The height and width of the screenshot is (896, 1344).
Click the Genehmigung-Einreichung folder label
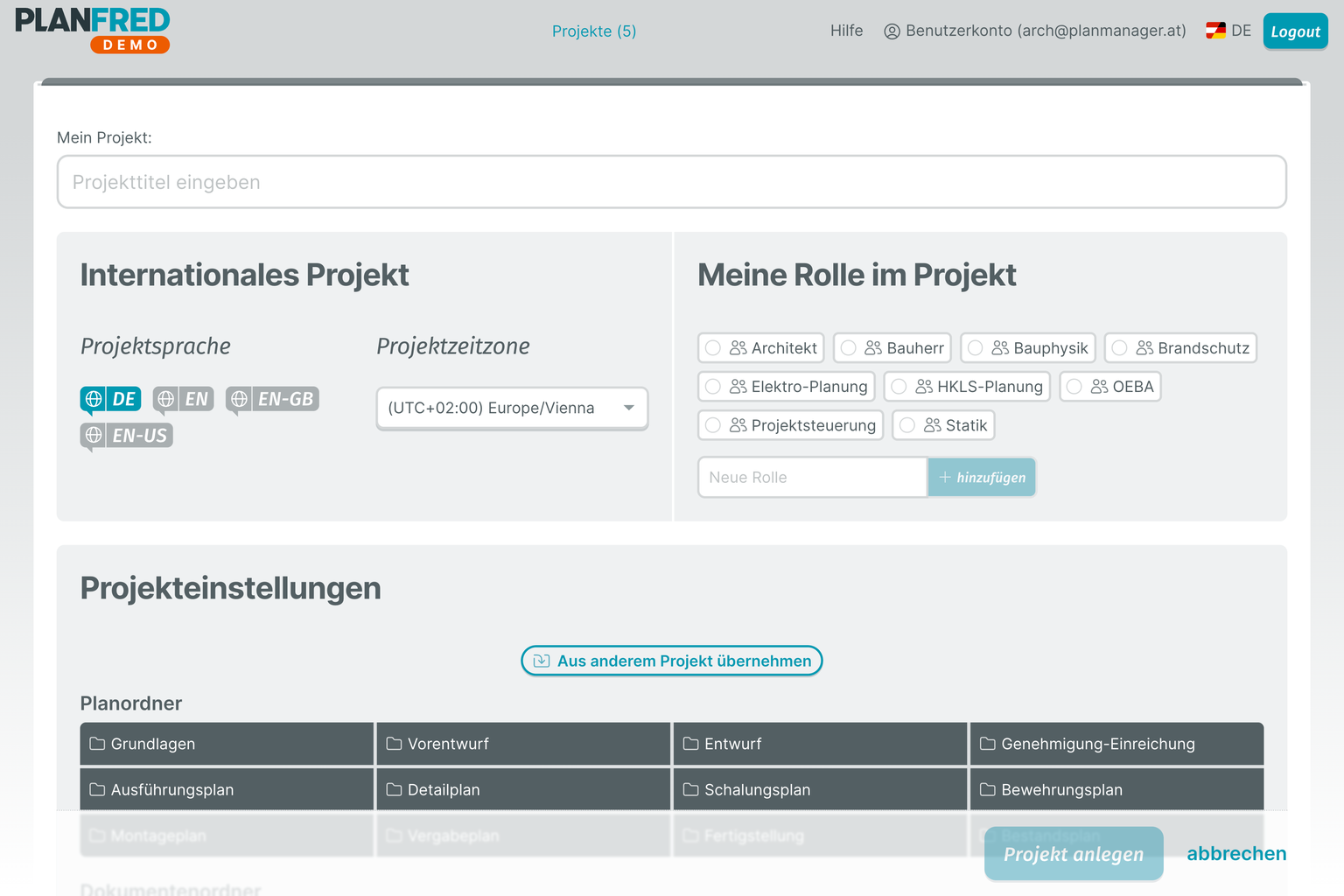tap(1098, 744)
